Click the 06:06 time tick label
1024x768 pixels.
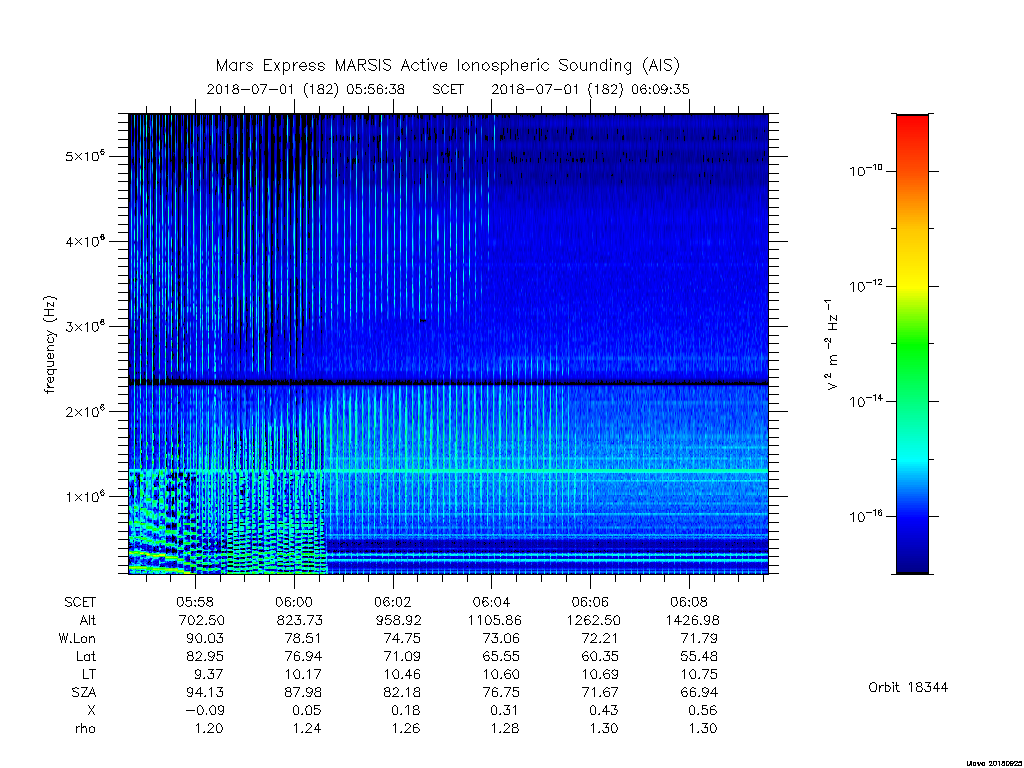[x=590, y=602]
